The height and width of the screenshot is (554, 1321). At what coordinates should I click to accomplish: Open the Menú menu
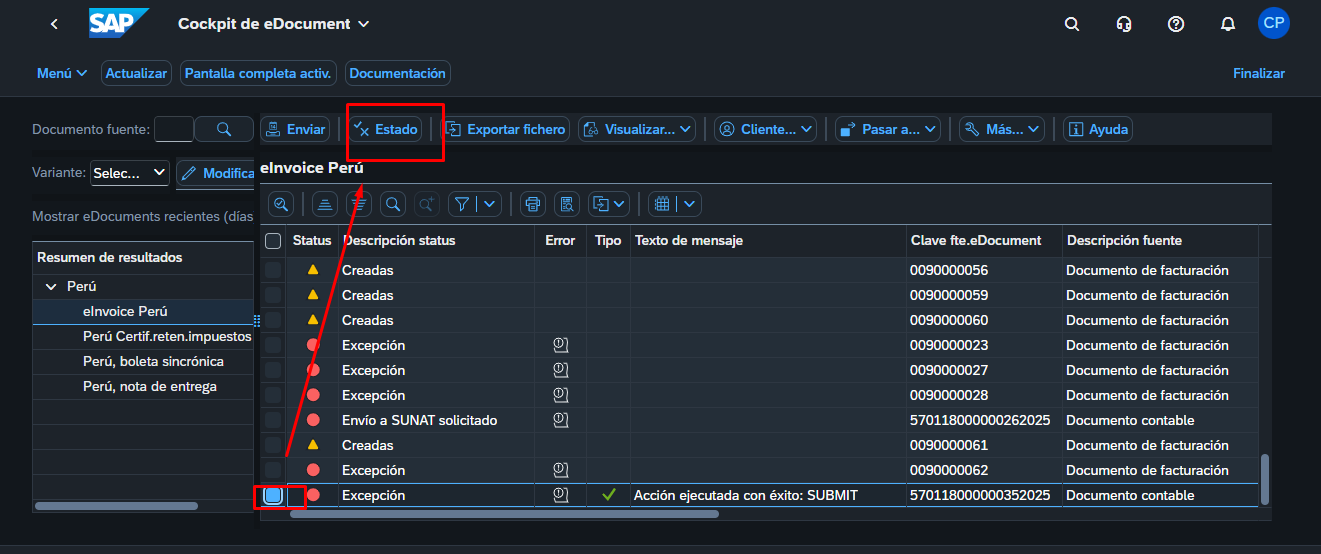(62, 73)
